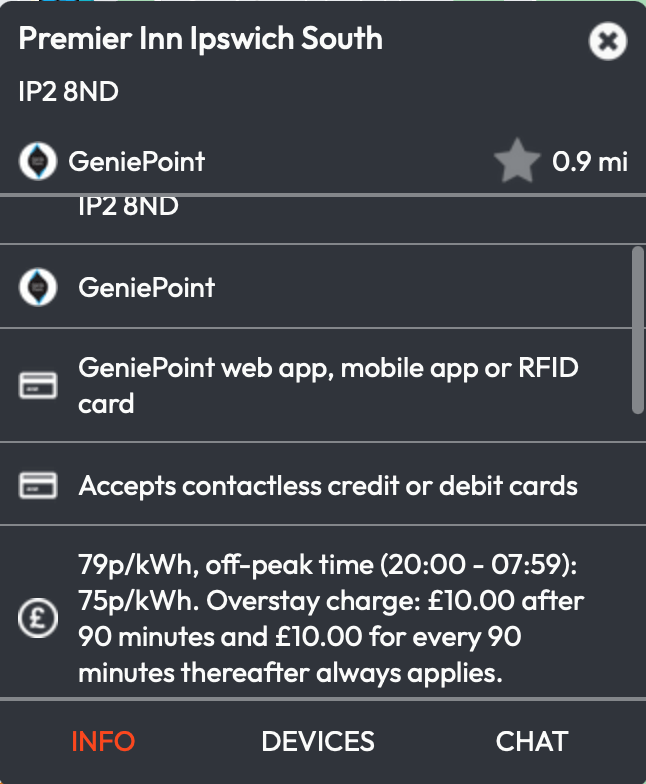Click the card icon beside contactless payments
The width and height of the screenshot is (646, 784).
coord(38,485)
